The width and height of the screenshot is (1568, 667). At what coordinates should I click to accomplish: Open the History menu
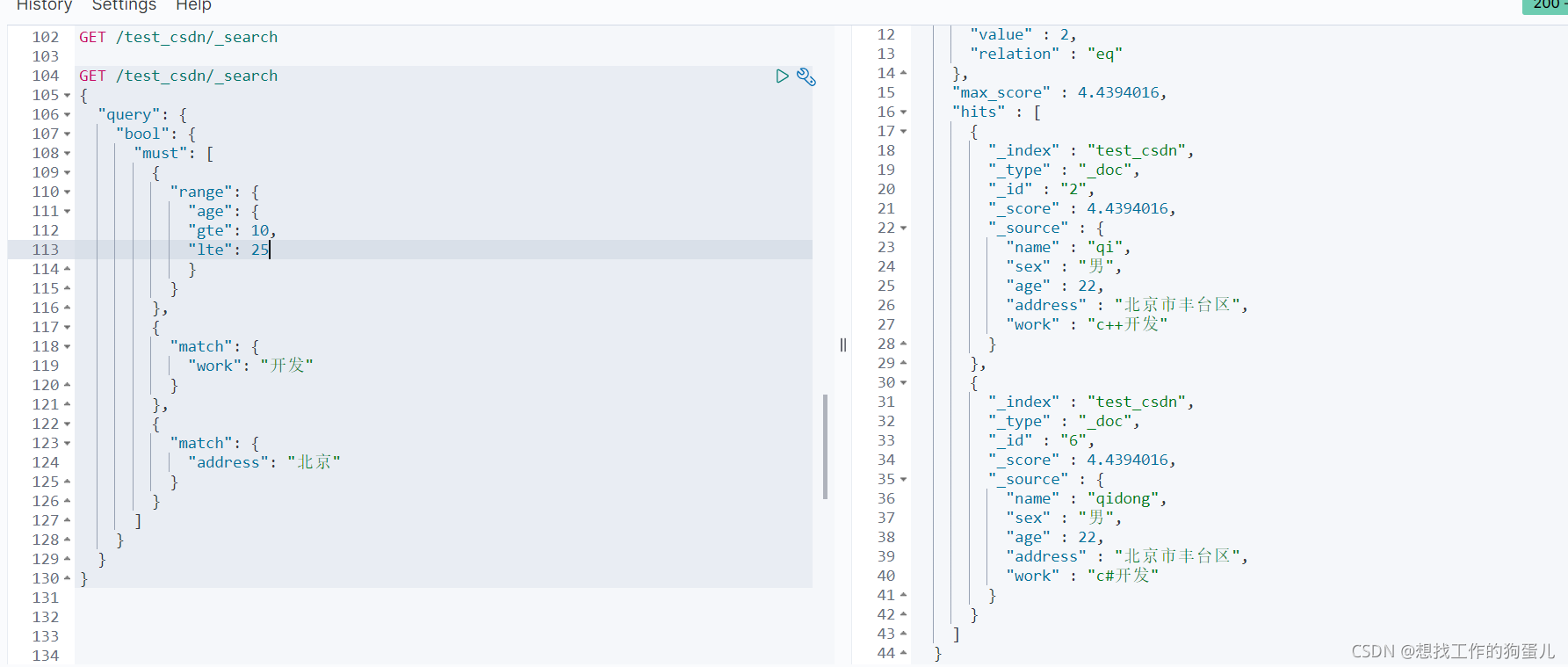[44, 5]
